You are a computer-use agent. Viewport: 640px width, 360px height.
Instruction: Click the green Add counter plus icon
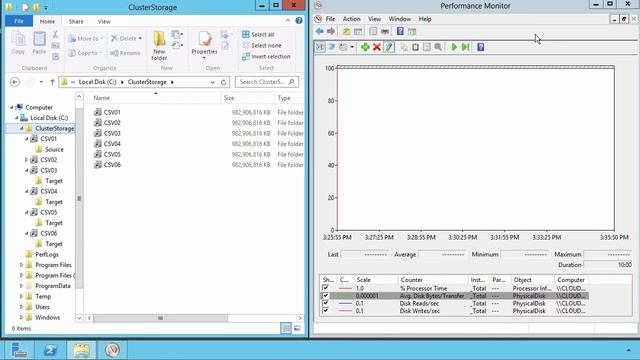click(x=365, y=47)
